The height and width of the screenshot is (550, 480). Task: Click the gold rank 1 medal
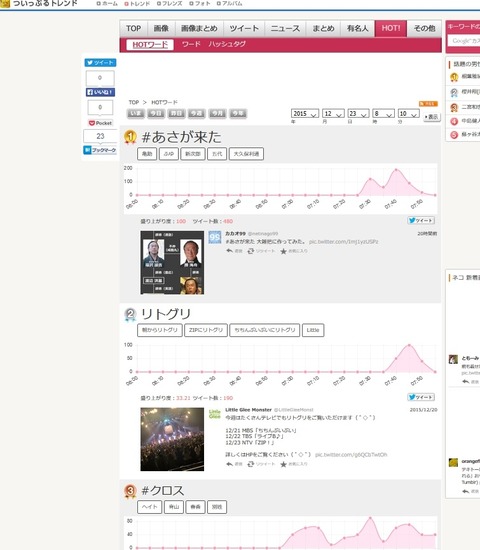(130, 137)
